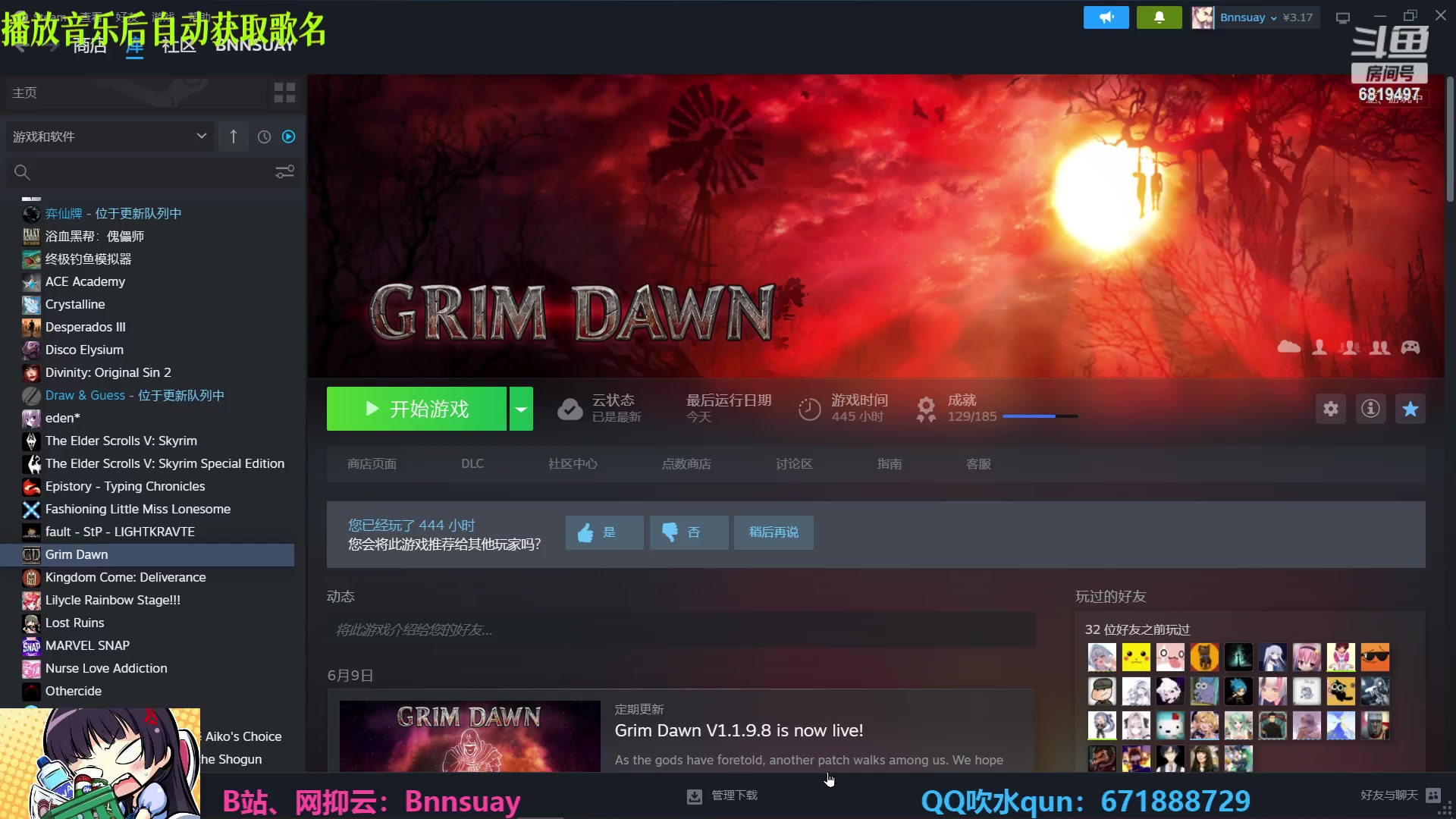Open the DLC tab
The width and height of the screenshot is (1456, 819).
coord(472,463)
